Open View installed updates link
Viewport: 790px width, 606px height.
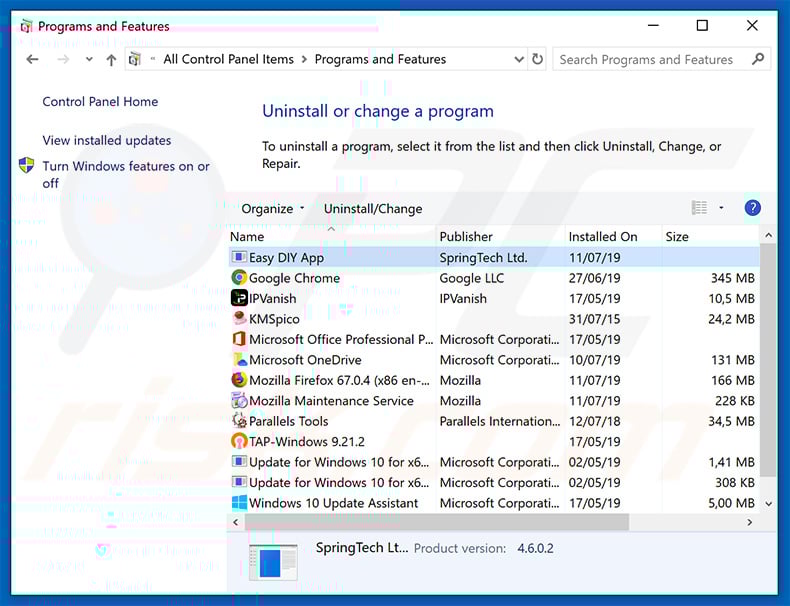[107, 141]
